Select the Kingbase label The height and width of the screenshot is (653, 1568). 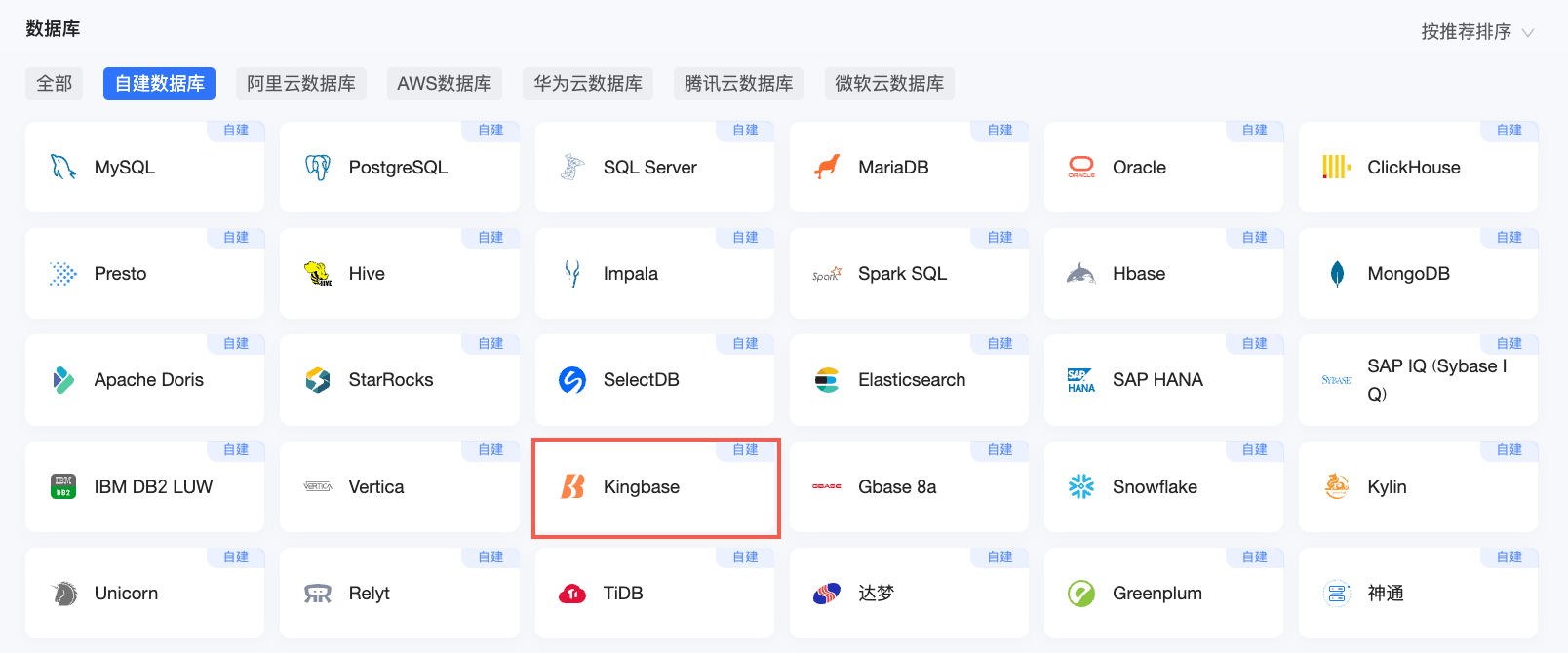coord(642,487)
